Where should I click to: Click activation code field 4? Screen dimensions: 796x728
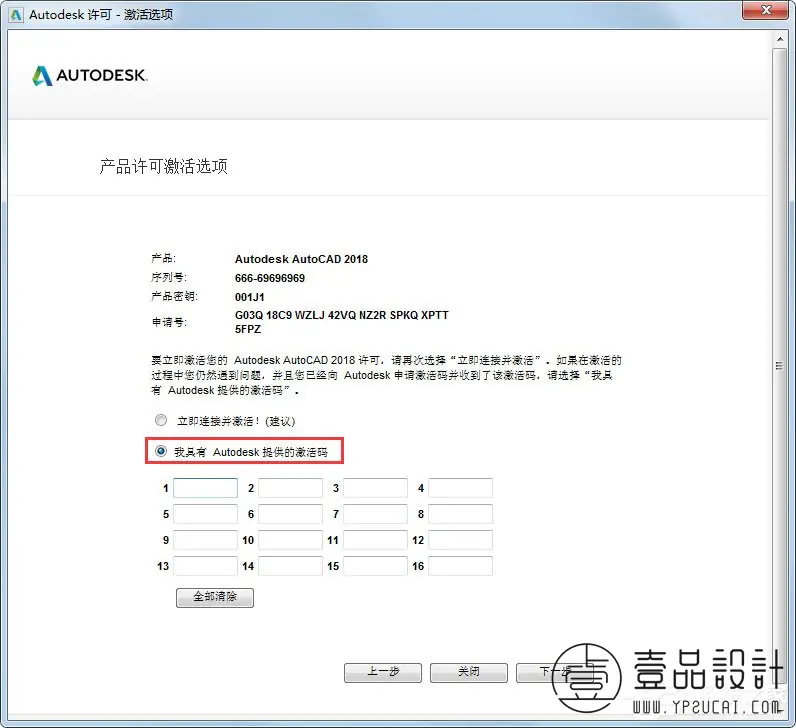pos(460,488)
